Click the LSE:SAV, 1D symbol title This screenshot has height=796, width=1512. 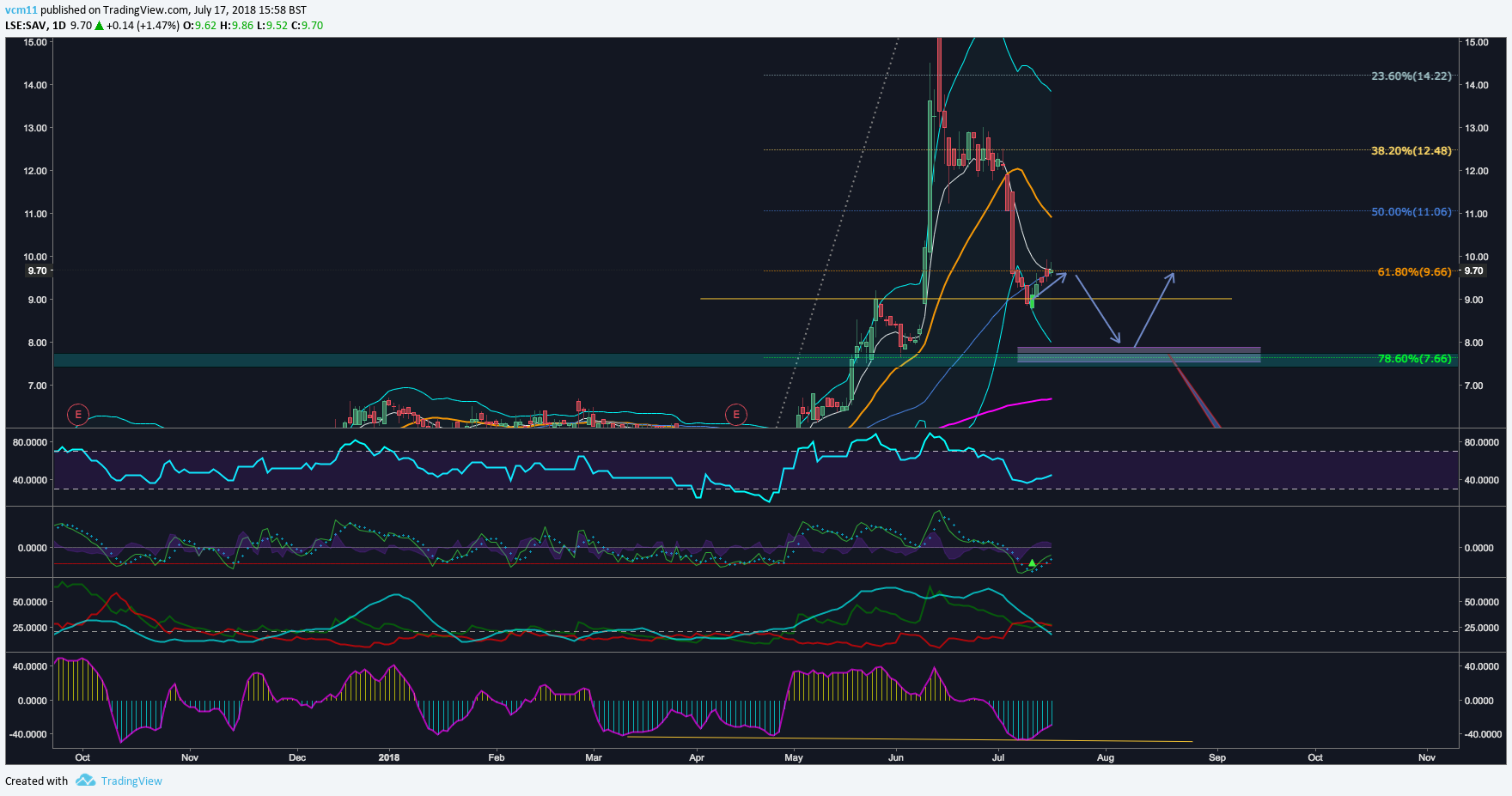point(35,26)
